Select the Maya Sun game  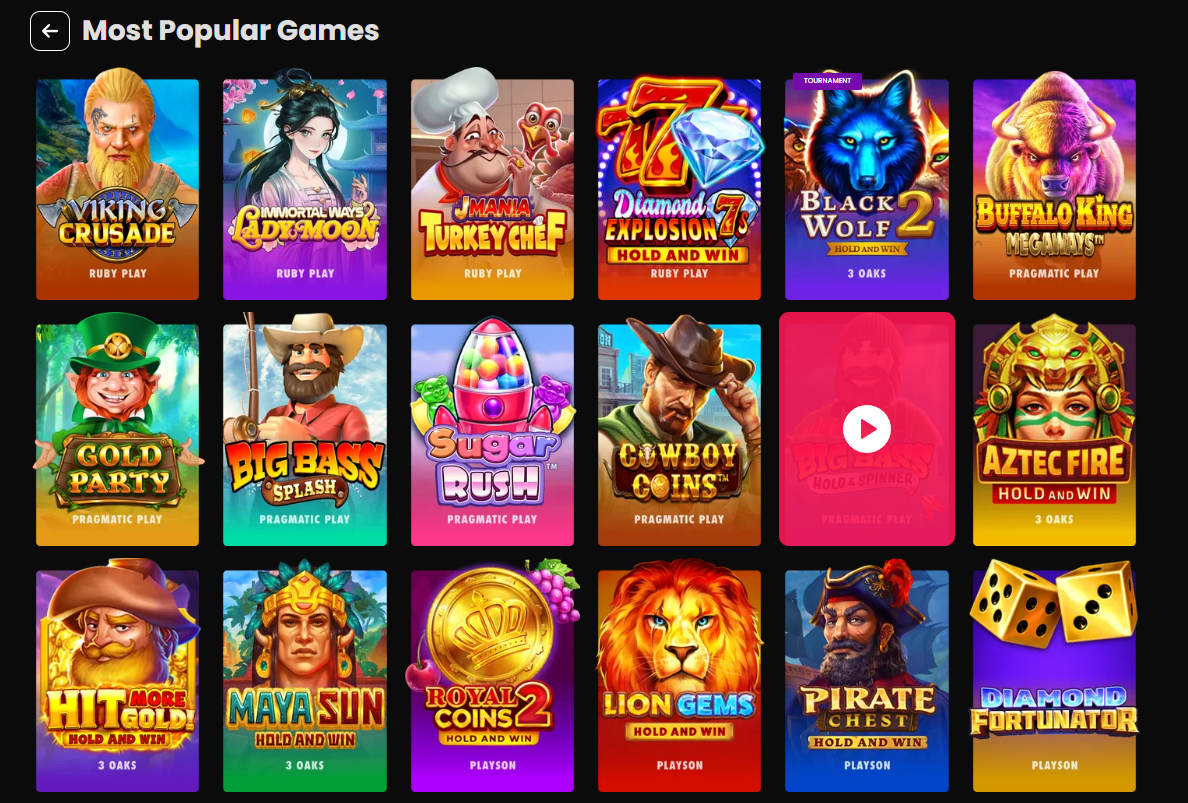coord(305,681)
